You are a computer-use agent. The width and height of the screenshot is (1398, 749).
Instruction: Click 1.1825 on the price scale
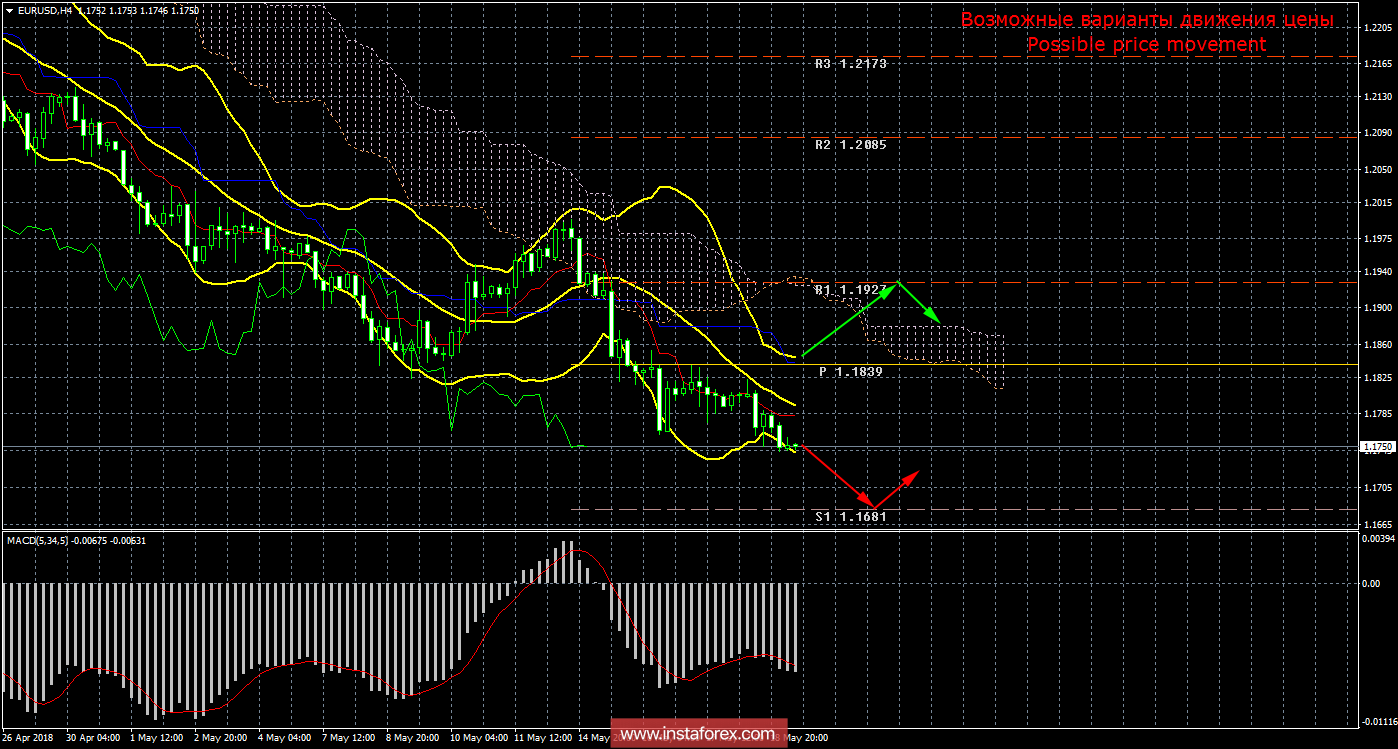1378,378
